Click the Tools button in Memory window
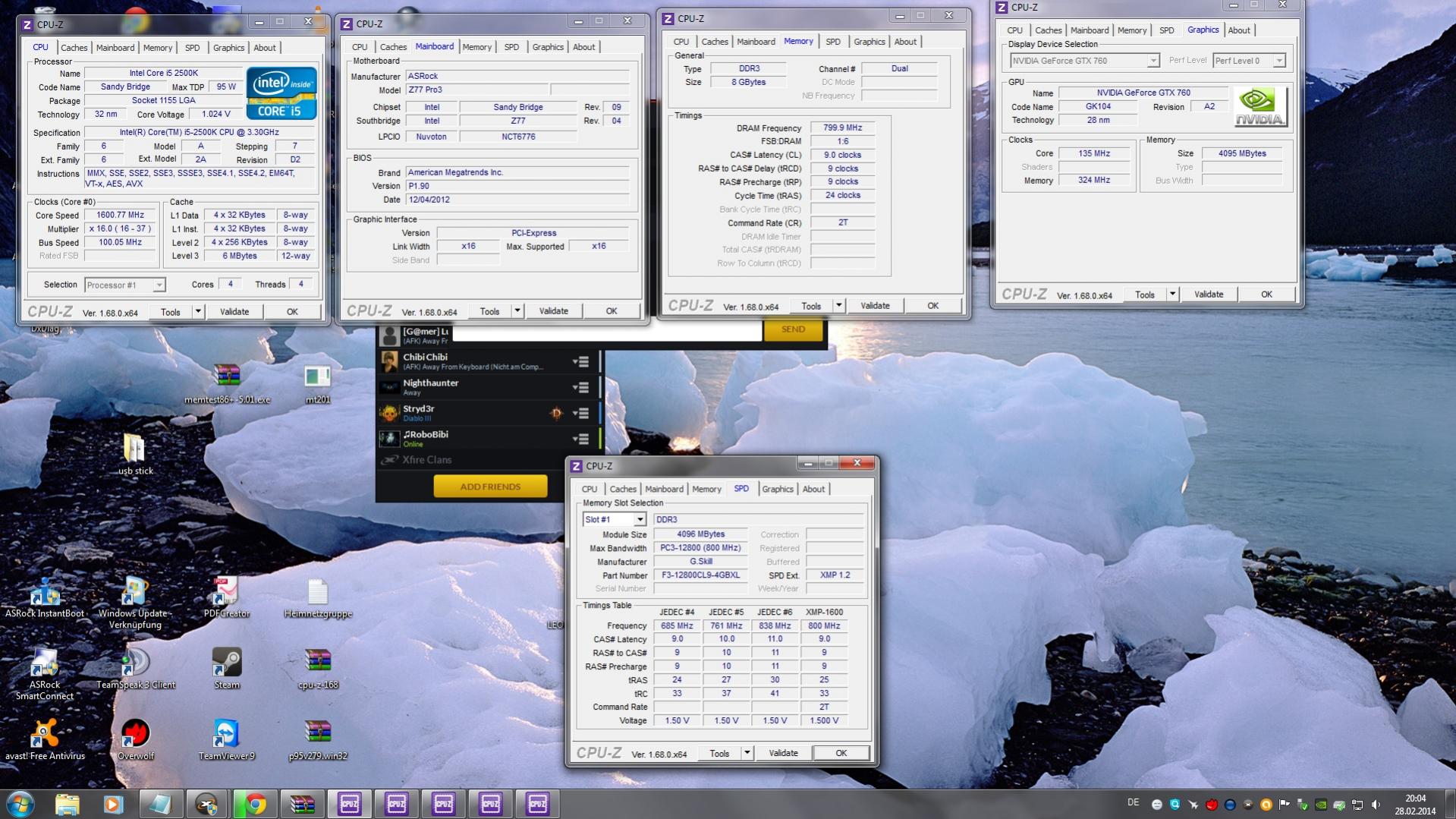The height and width of the screenshot is (819, 1456). (x=811, y=306)
